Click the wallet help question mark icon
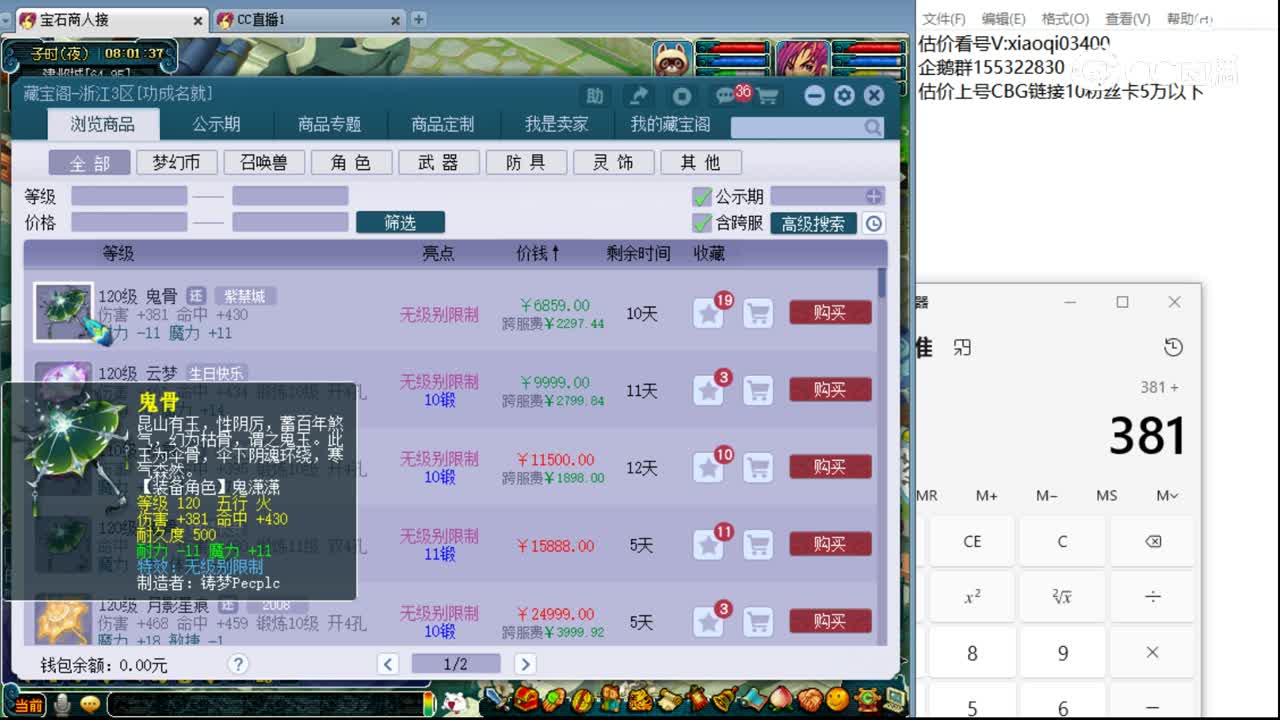 pyautogui.click(x=238, y=664)
